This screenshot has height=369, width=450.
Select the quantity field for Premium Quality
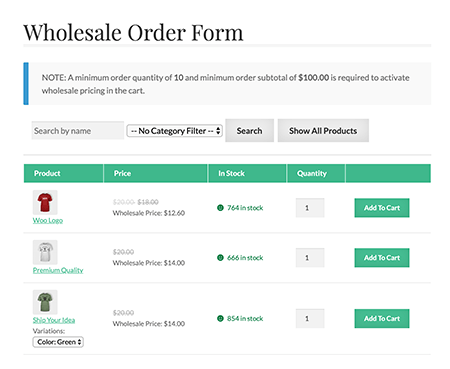click(x=310, y=258)
